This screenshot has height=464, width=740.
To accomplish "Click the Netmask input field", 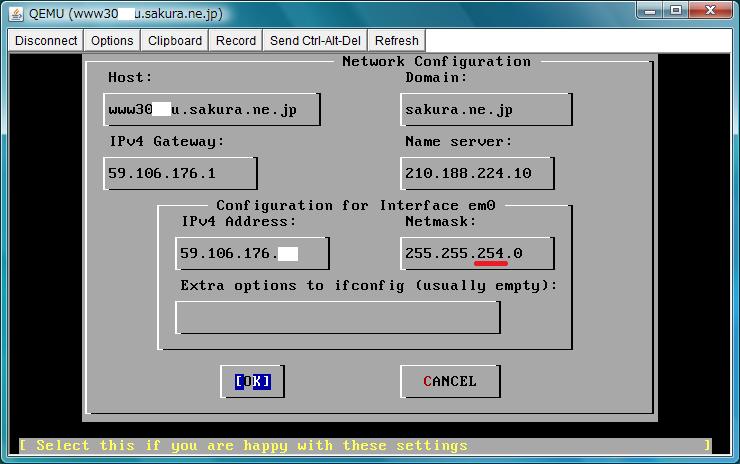I will pyautogui.click(x=477, y=254).
